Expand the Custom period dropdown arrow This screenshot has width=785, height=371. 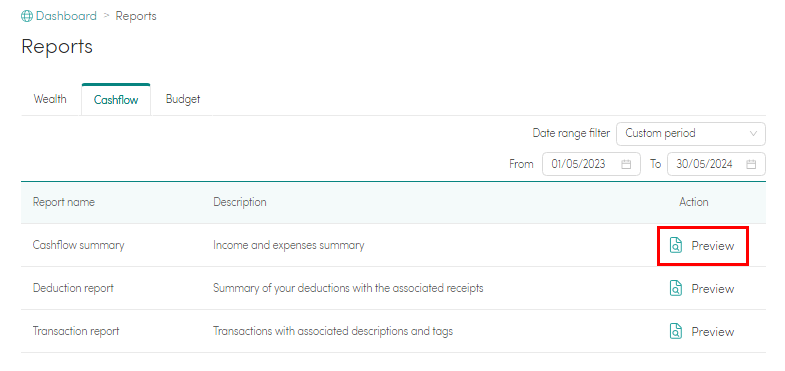pyautogui.click(x=753, y=134)
